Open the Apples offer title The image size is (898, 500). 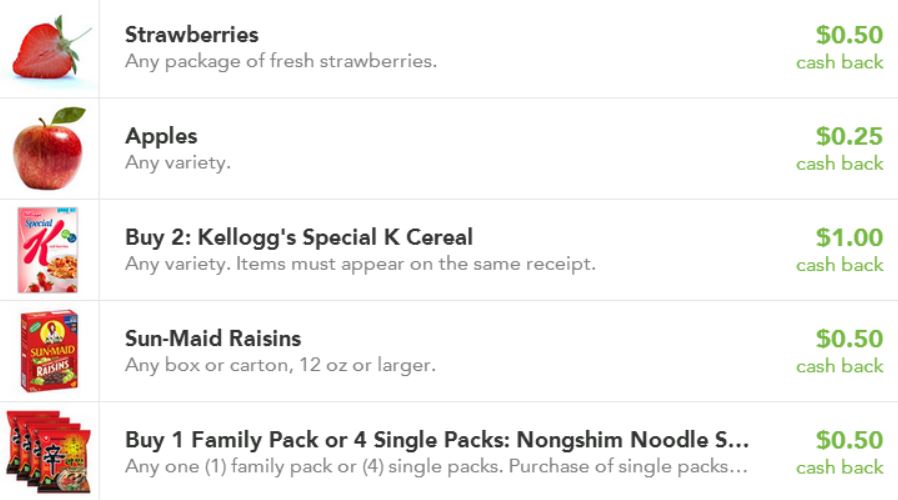161,136
